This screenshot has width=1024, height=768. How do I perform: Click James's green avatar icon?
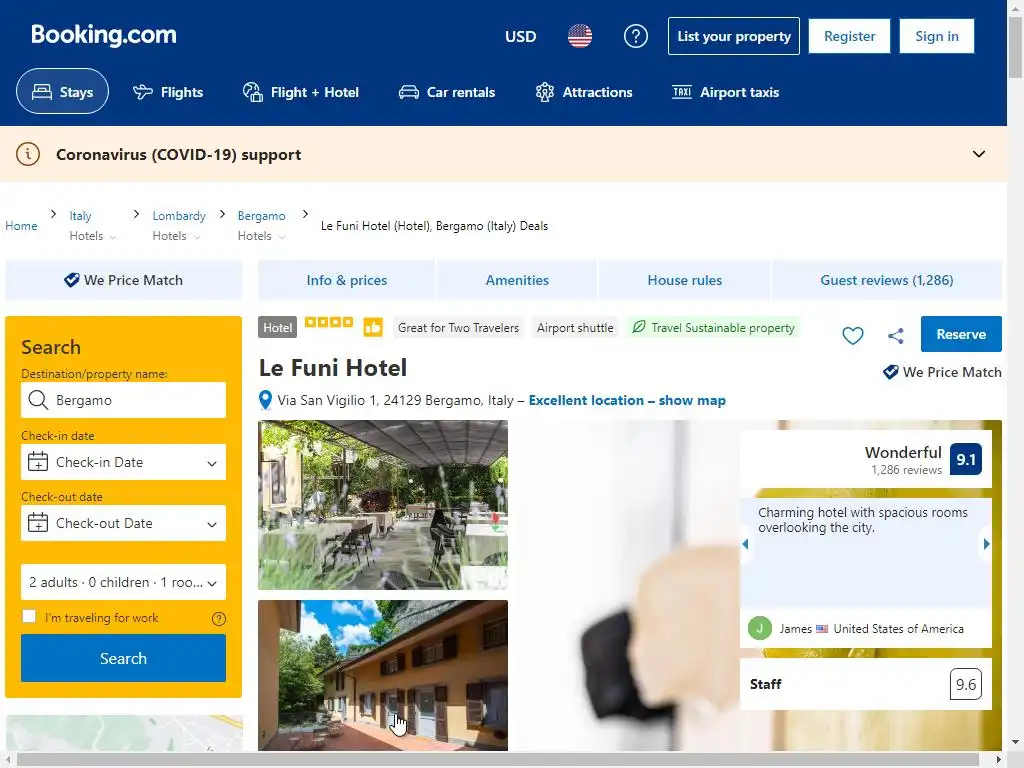click(760, 628)
